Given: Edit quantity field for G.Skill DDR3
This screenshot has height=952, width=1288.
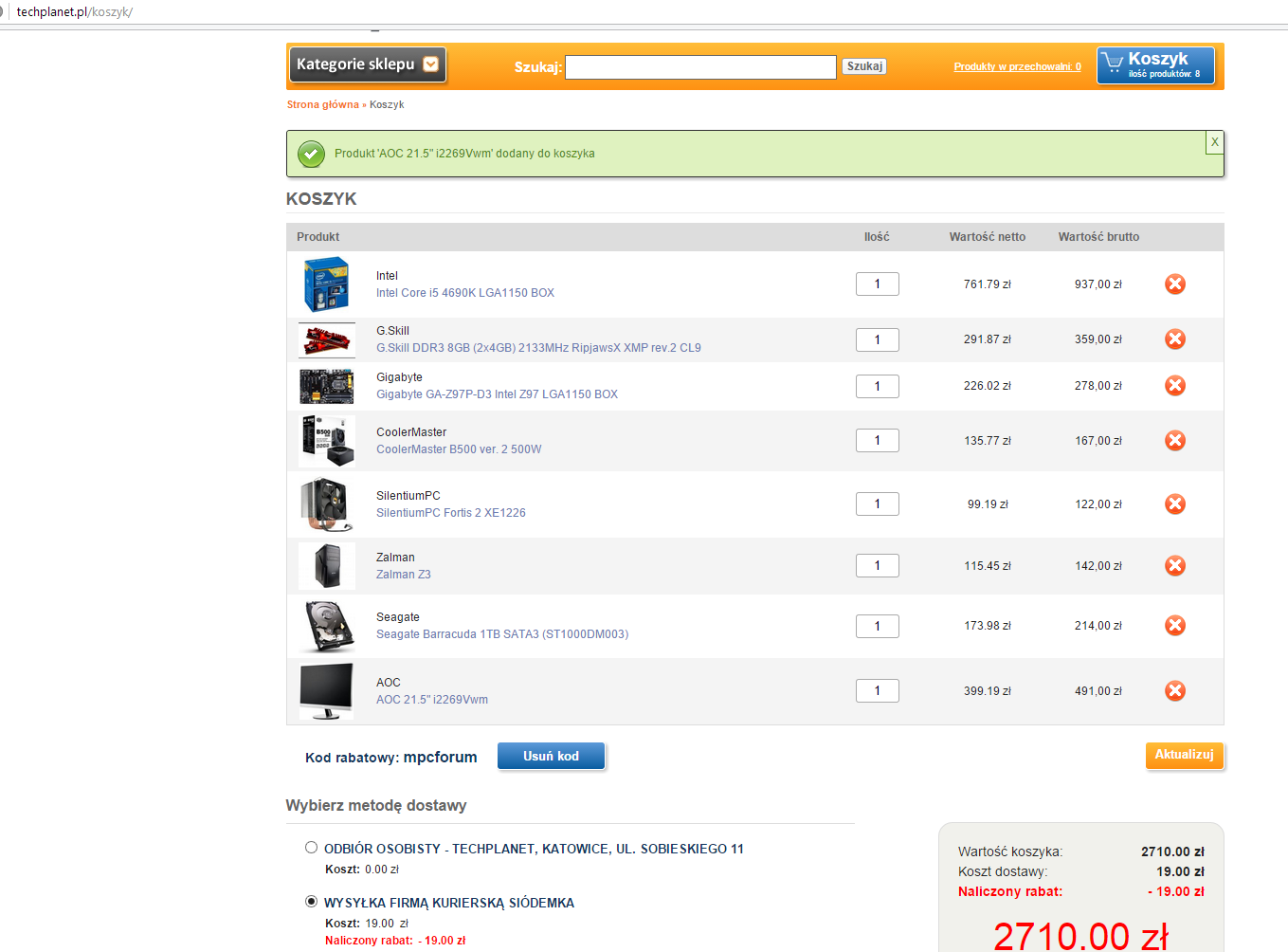Looking at the screenshot, I should pos(878,339).
